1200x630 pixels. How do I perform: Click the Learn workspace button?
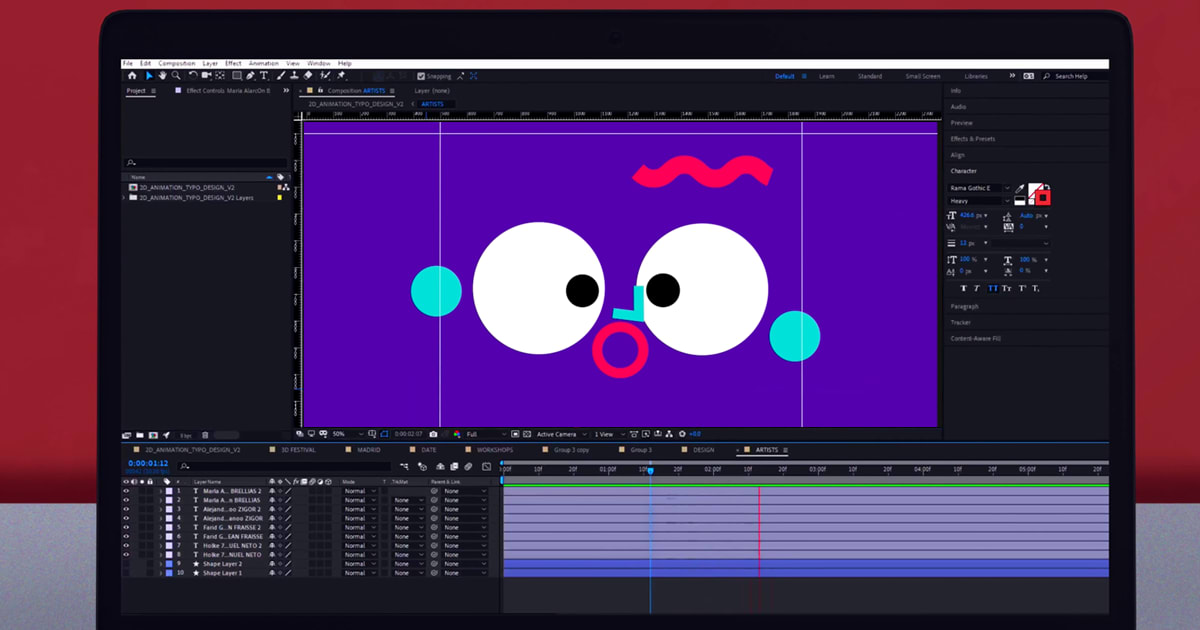tap(827, 75)
